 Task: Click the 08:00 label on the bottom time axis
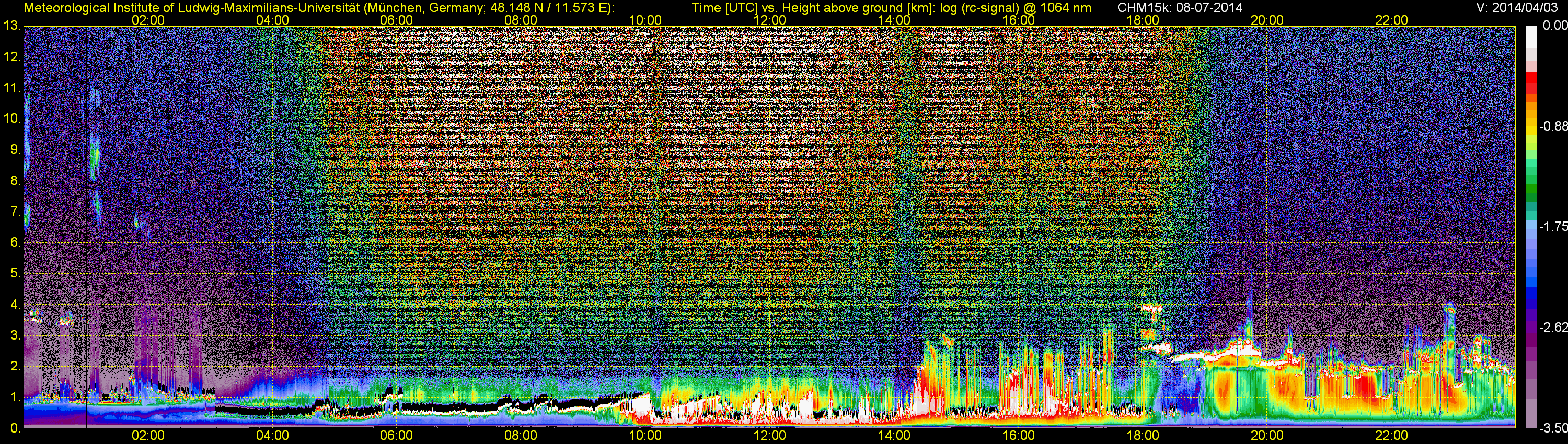pos(521,436)
